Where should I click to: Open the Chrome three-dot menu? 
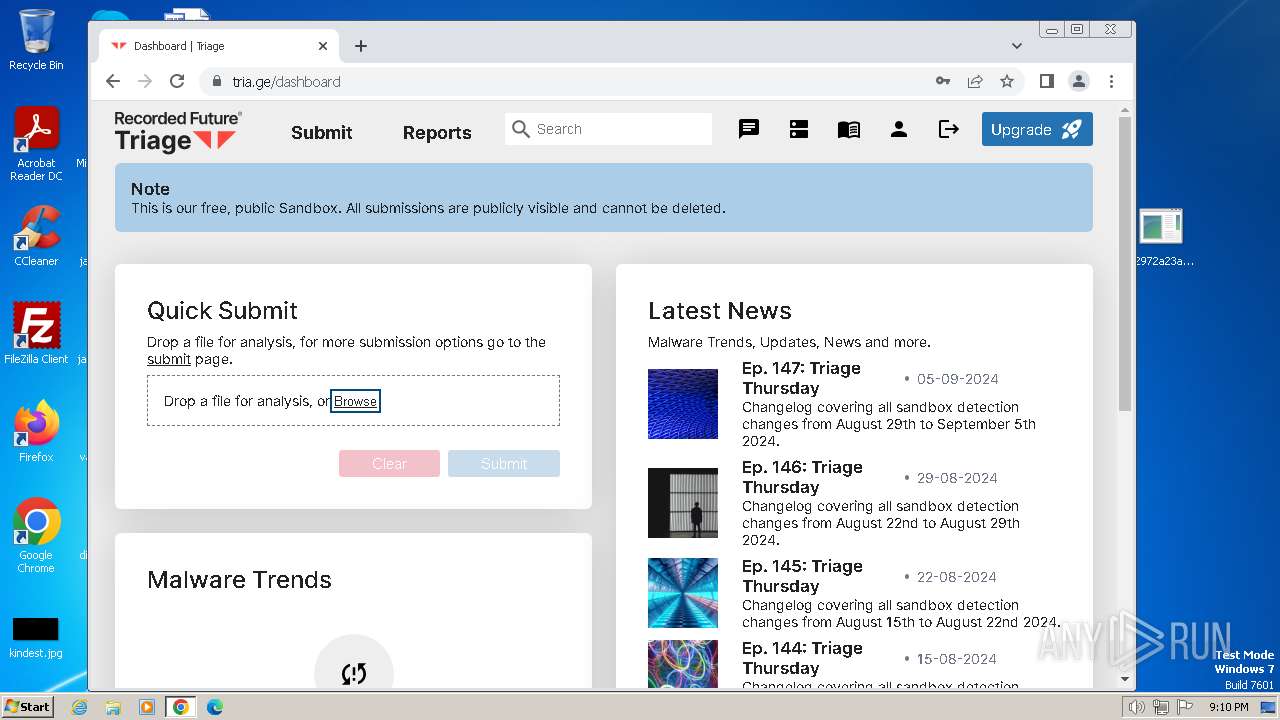point(1111,81)
